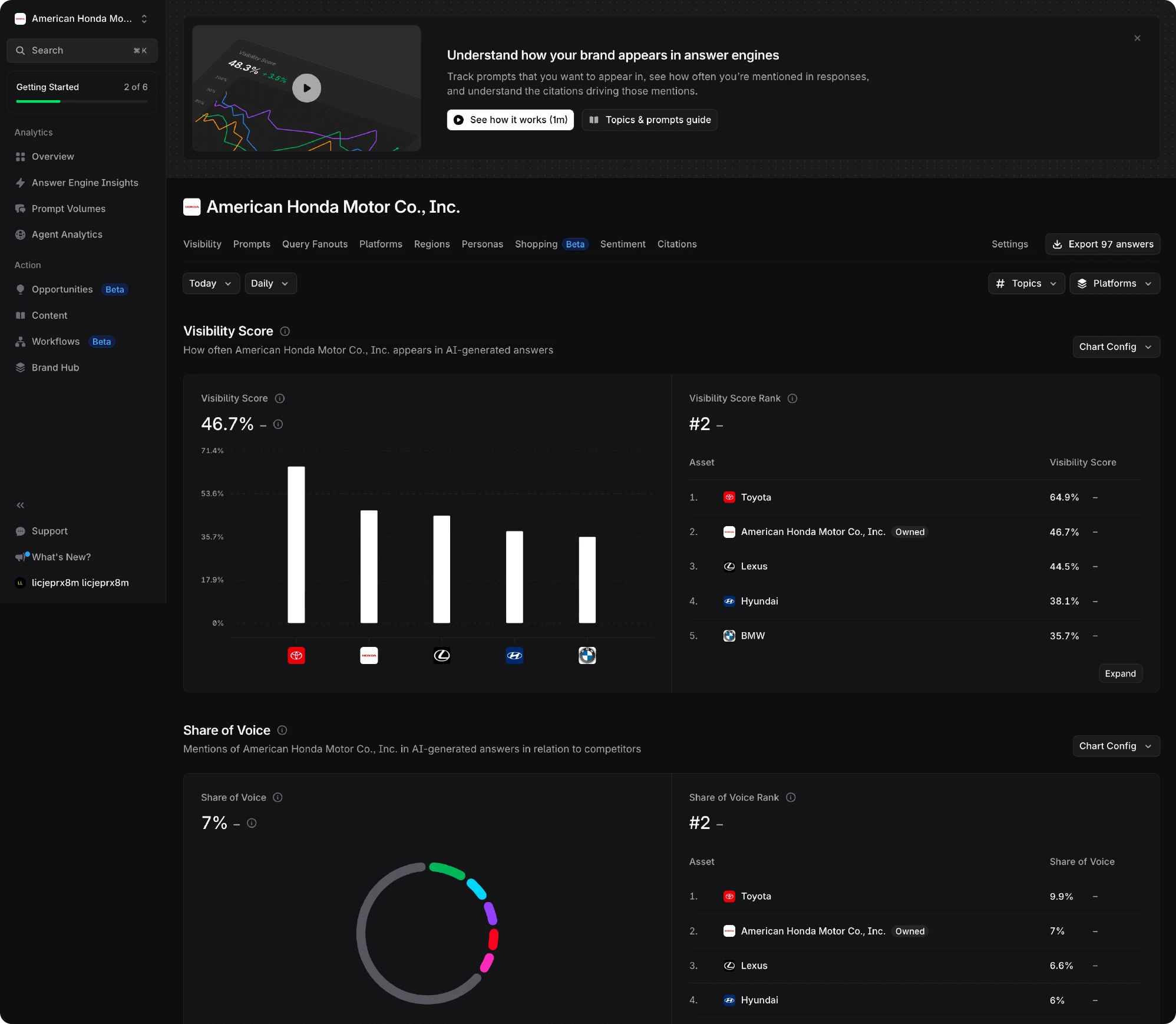Click the Honda logo under the bar chart
The image size is (1176, 1024).
pyautogui.click(x=369, y=655)
